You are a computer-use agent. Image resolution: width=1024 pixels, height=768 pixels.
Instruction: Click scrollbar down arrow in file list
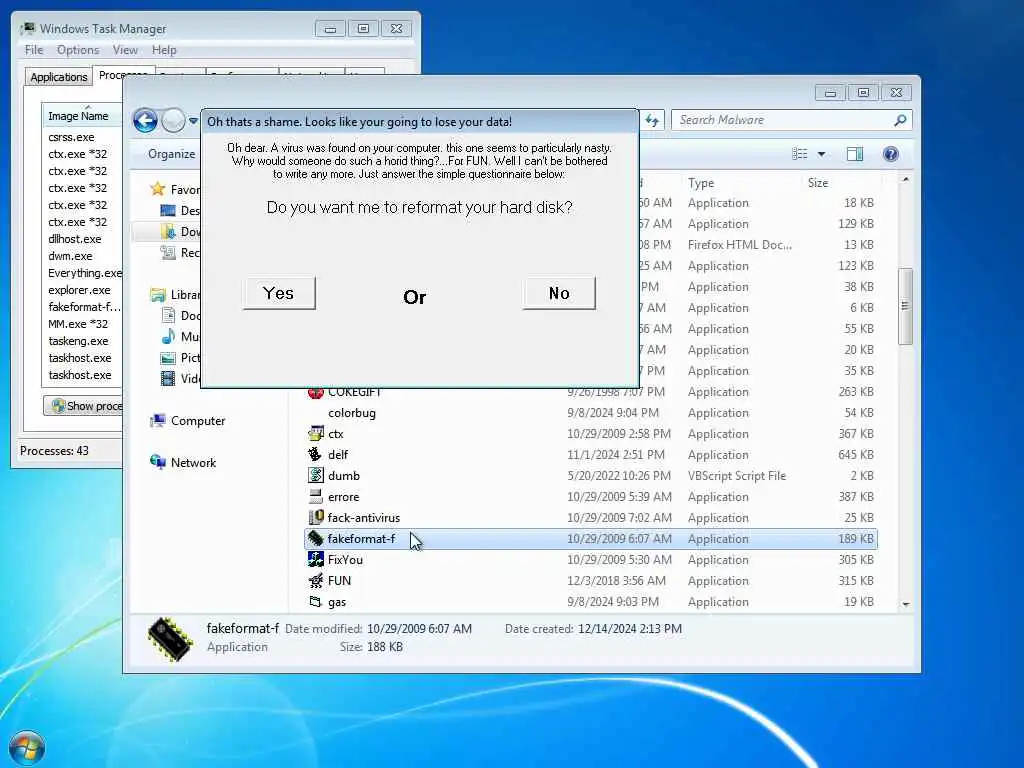click(905, 604)
